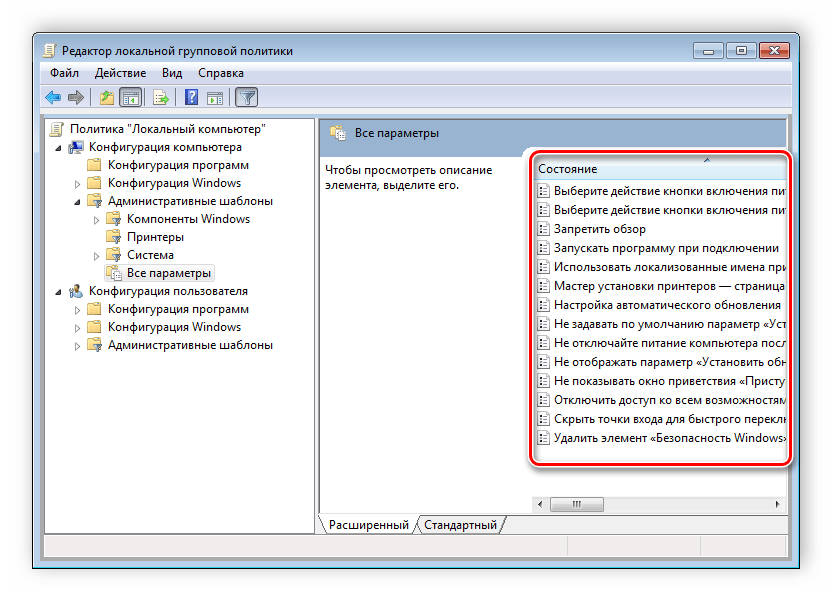Click the Export list toolbar icon
The image size is (832, 601).
(161, 98)
